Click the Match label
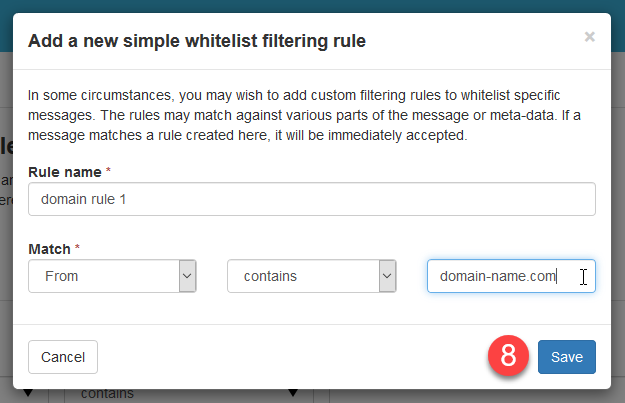The width and height of the screenshot is (625, 403). tap(49, 247)
